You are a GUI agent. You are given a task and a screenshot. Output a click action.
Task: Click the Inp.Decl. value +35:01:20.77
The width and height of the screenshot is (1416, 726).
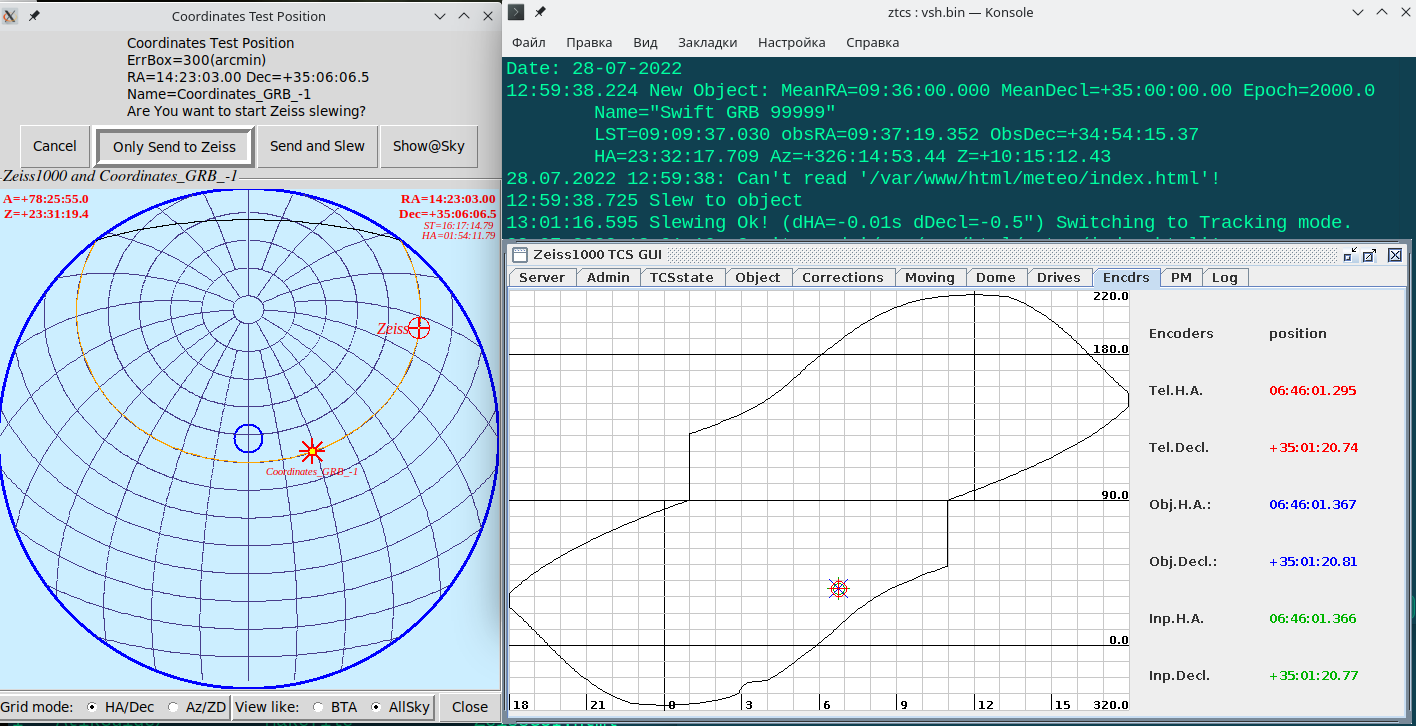pyautogui.click(x=1313, y=676)
